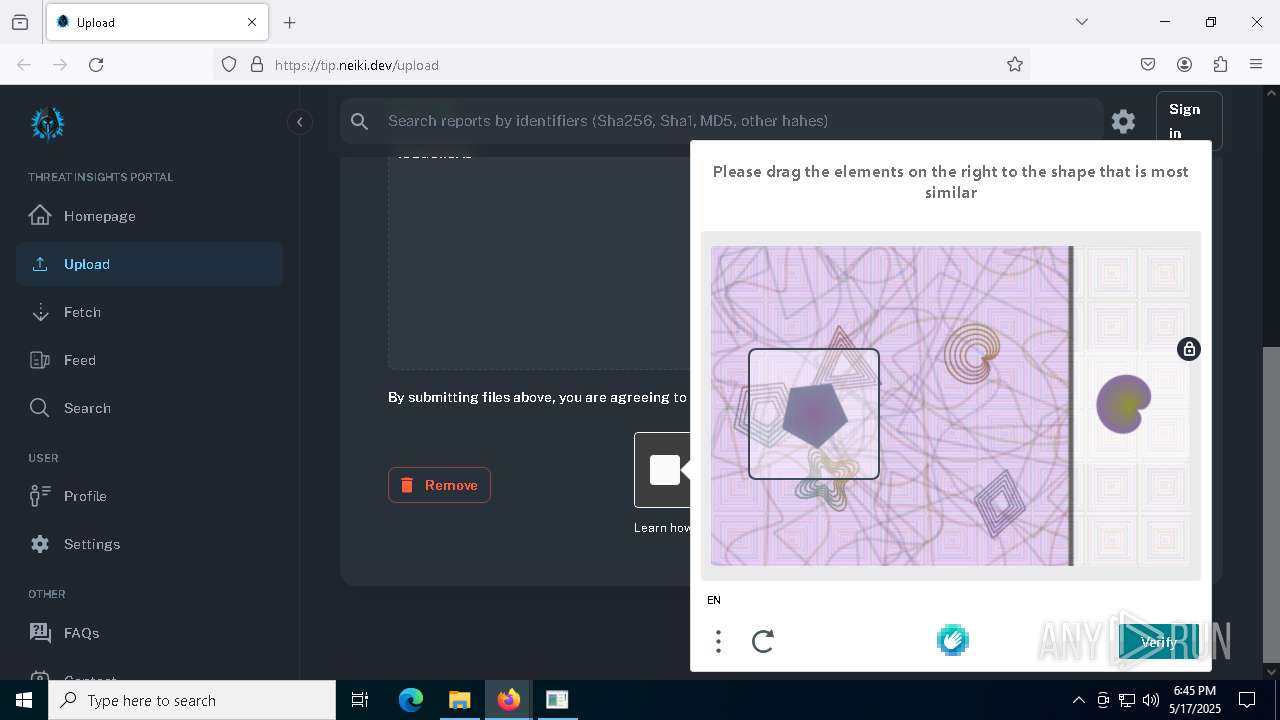Image resolution: width=1280 pixels, height=720 pixels.
Task: Open the notification center
Action: 1247,700
